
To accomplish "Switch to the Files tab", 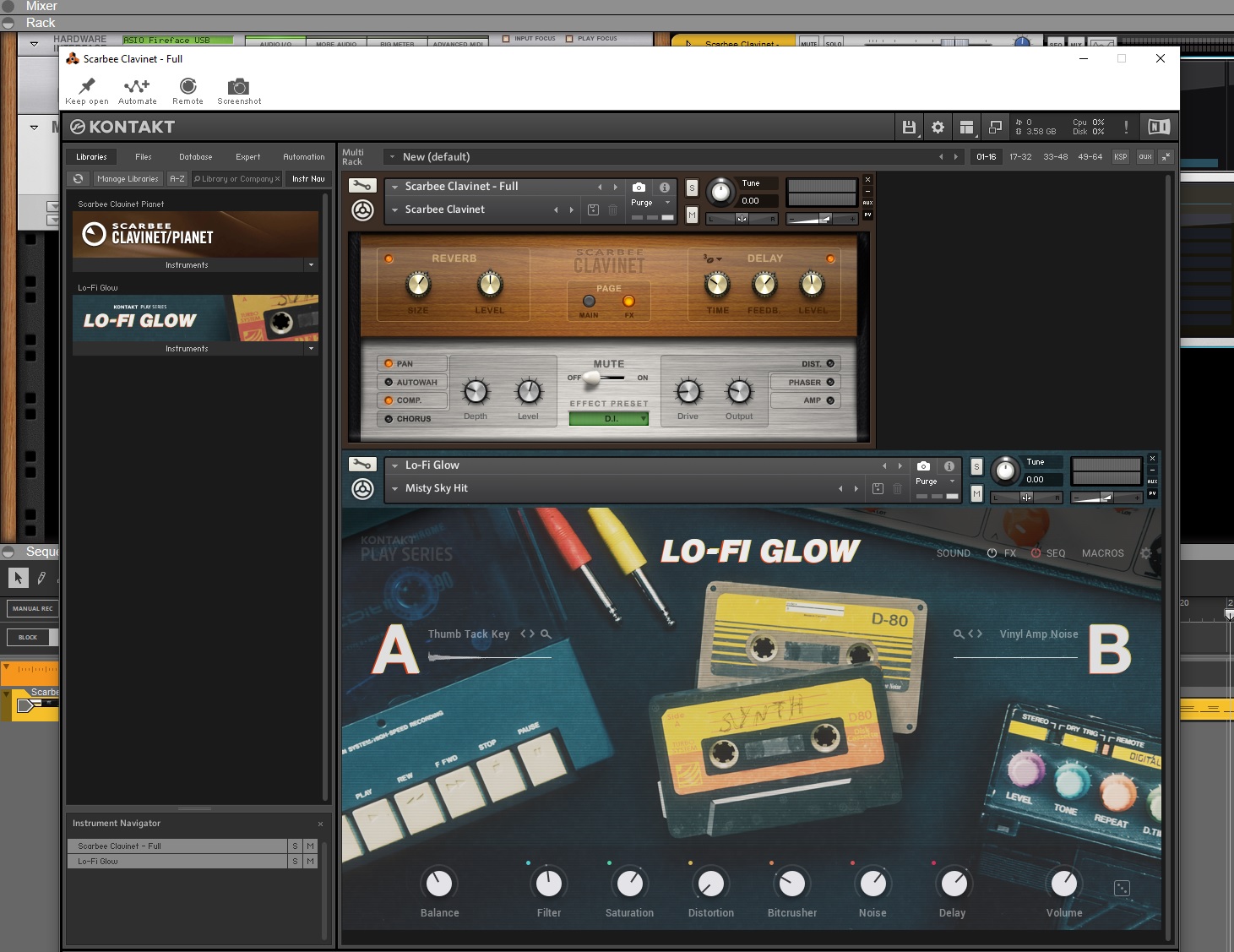I will [144, 156].
